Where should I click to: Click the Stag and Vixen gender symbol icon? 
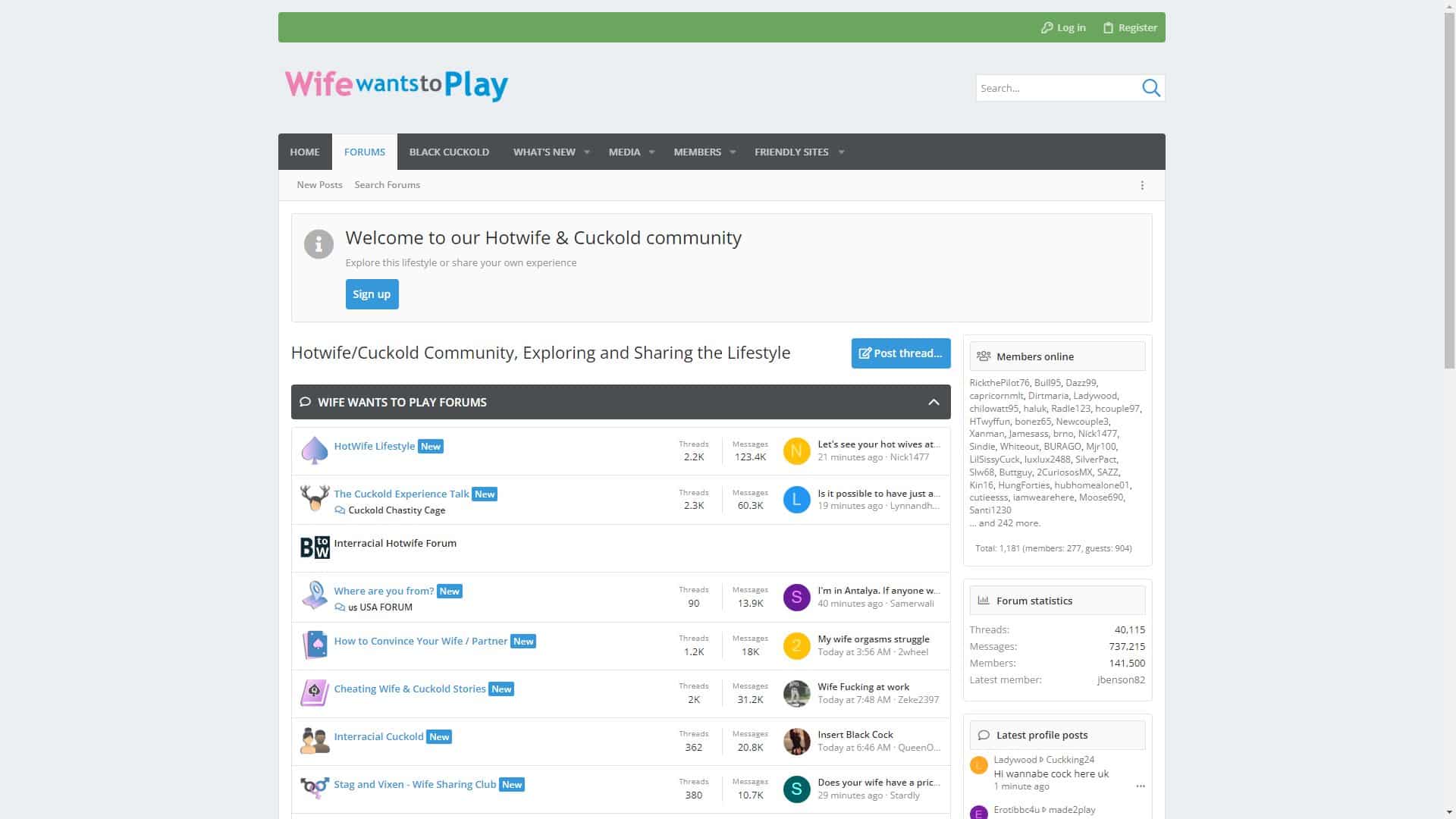pos(314,789)
